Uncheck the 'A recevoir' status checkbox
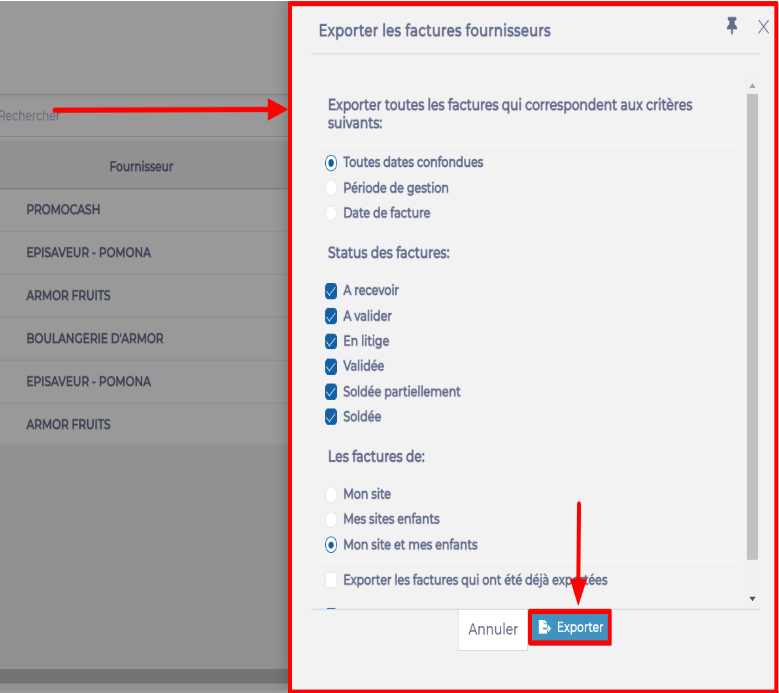The width and height of the screenshot is (779, 693). point(331,291)
